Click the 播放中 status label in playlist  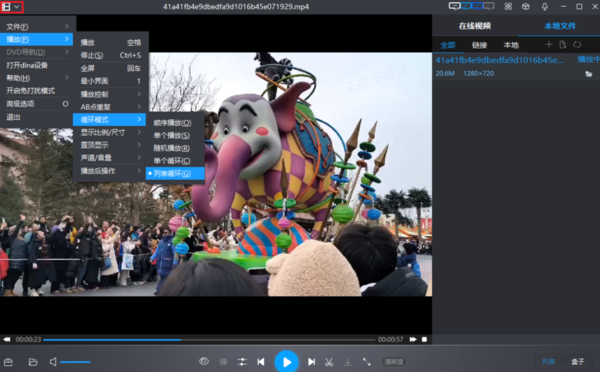589,59
